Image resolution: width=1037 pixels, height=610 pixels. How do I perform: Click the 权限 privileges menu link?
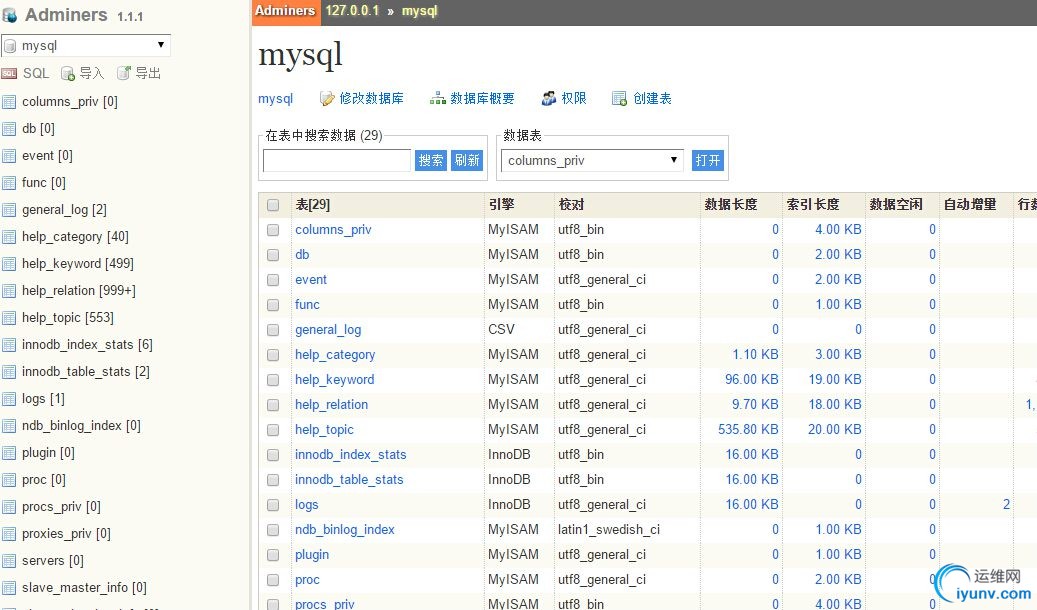pyautogui.click(x=573, y=99)
